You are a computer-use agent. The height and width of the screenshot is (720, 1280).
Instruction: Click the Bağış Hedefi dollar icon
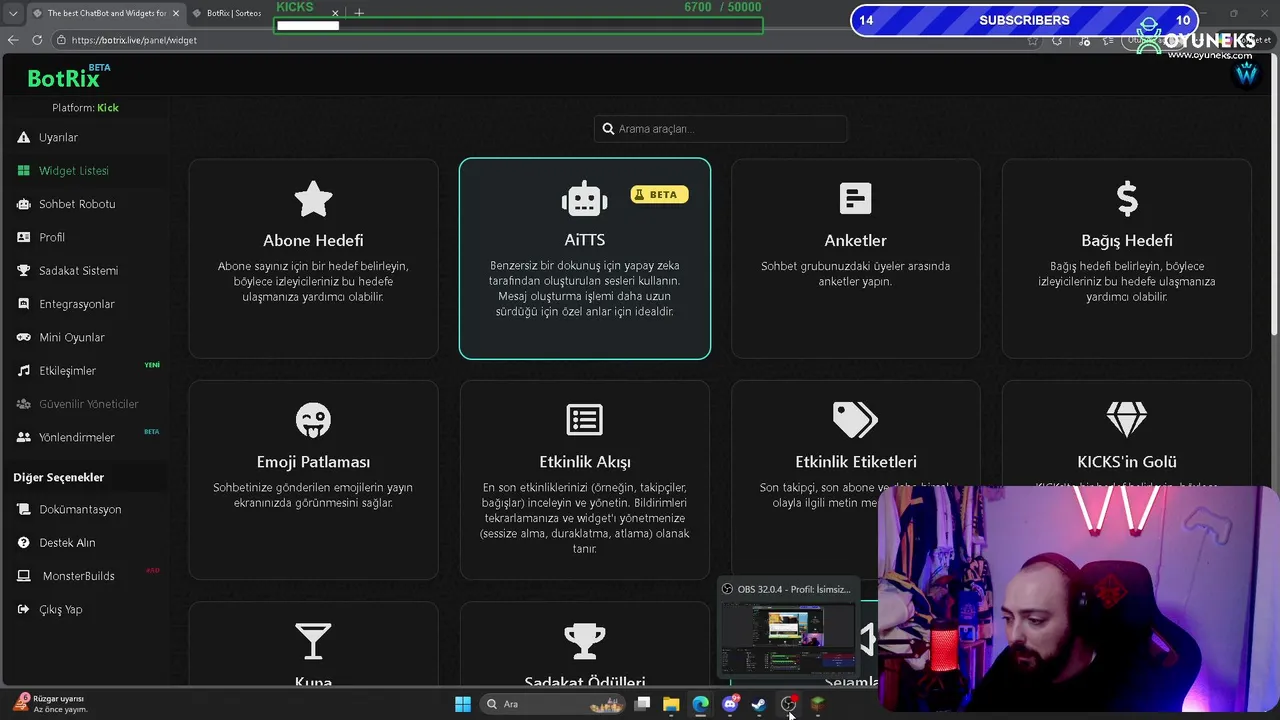pyautogui.click(x=1127, y=199)
